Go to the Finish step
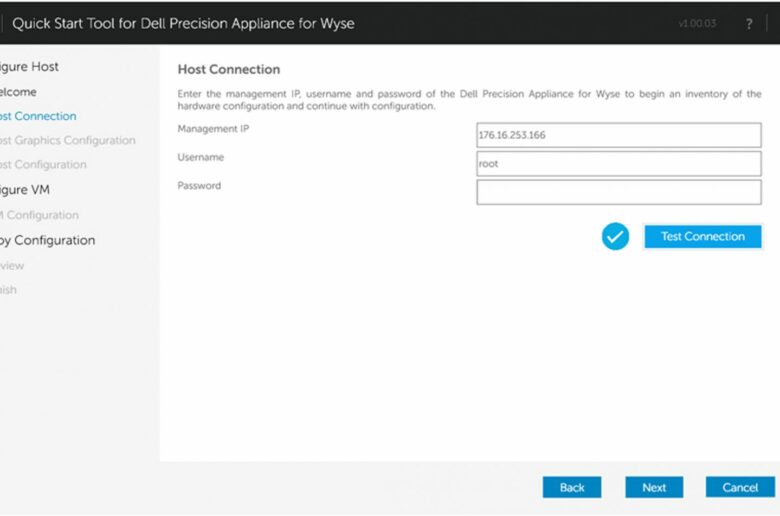 point(8,290)
